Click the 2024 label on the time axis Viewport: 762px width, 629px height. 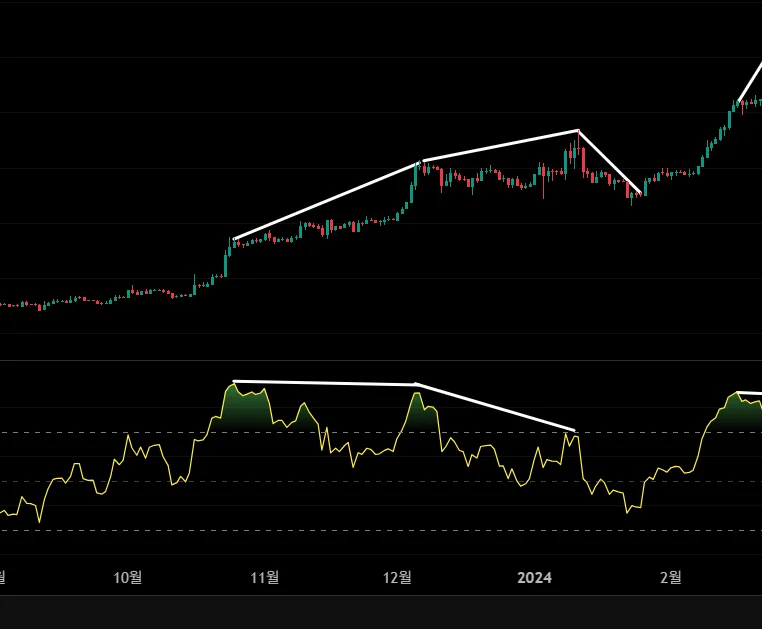tap(534, 577)
